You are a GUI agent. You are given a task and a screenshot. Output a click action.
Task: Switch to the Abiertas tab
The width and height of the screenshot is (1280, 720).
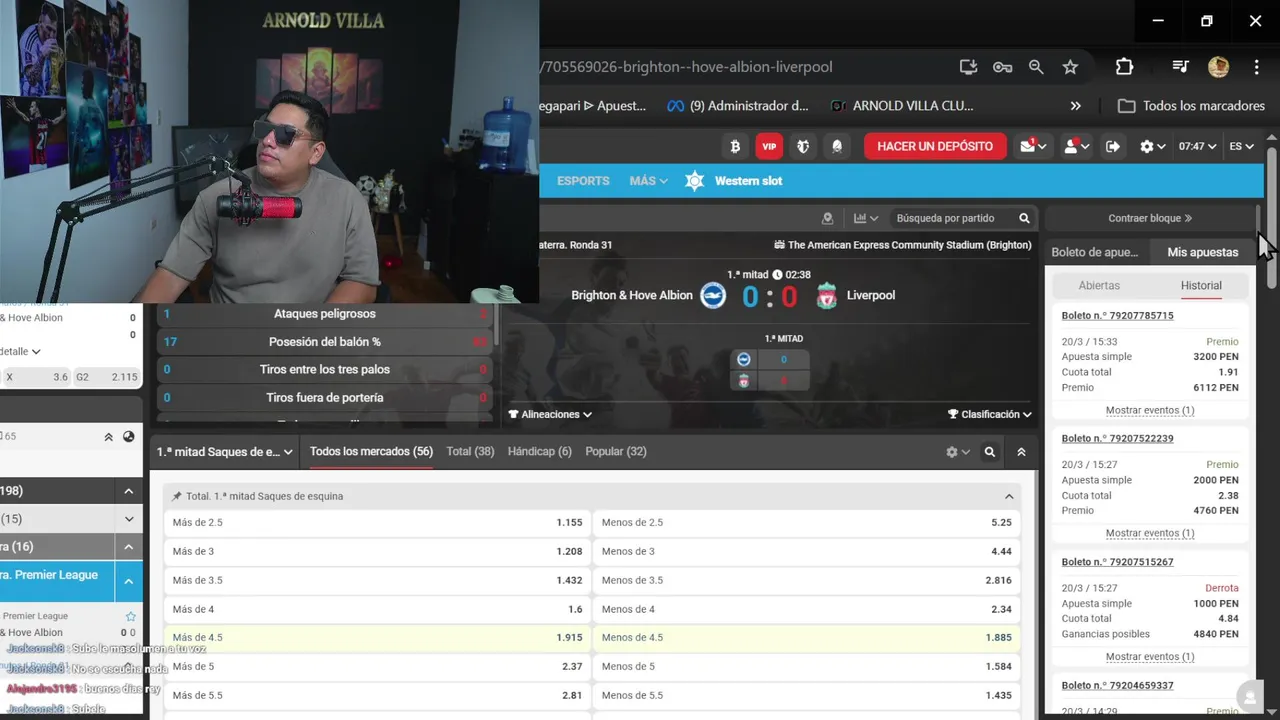tap(1099, 286)
